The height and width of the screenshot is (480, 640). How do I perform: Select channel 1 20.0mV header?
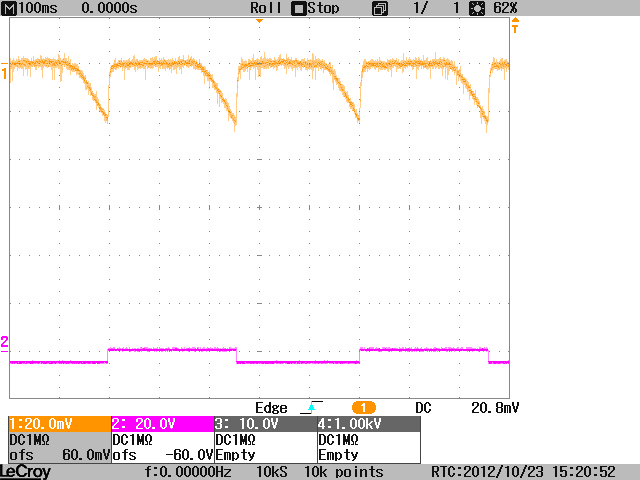coord(60,424)
